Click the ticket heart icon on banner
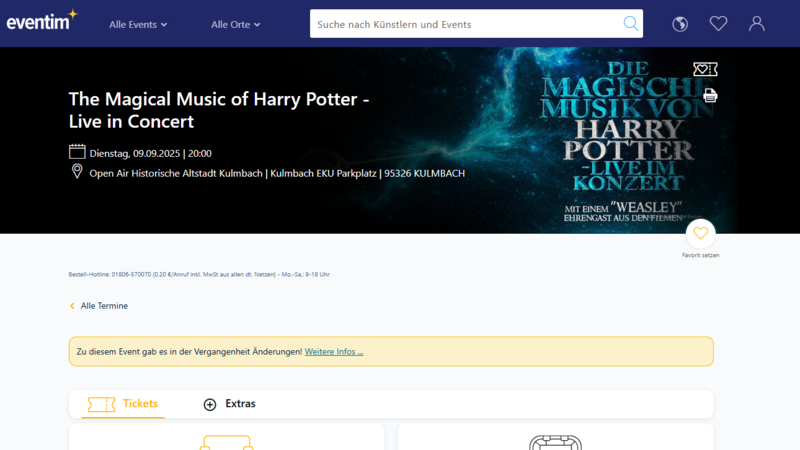 pos(705,69)
